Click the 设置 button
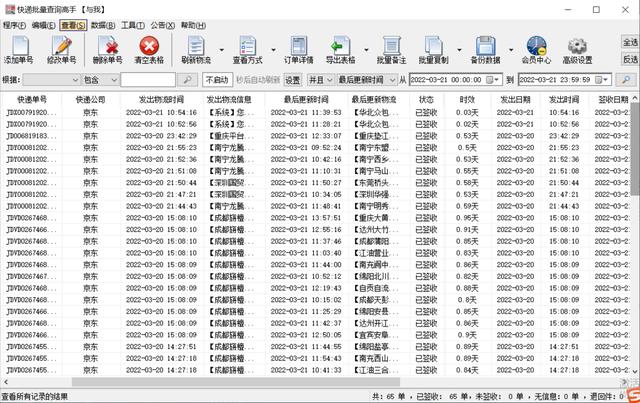Image resolution: width=640 pixels, height=403 pixels. [x=293, y=80]
